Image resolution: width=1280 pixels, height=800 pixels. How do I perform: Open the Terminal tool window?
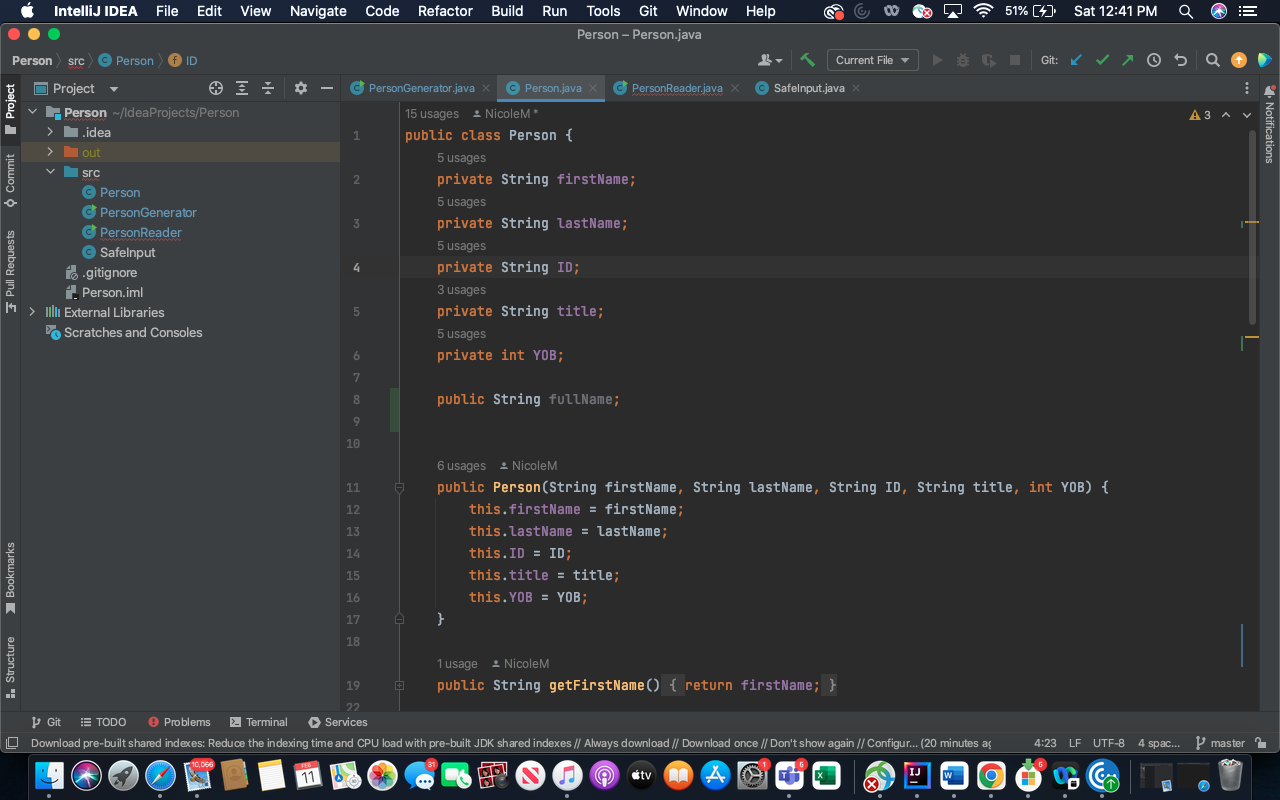(x=259, y=721)
